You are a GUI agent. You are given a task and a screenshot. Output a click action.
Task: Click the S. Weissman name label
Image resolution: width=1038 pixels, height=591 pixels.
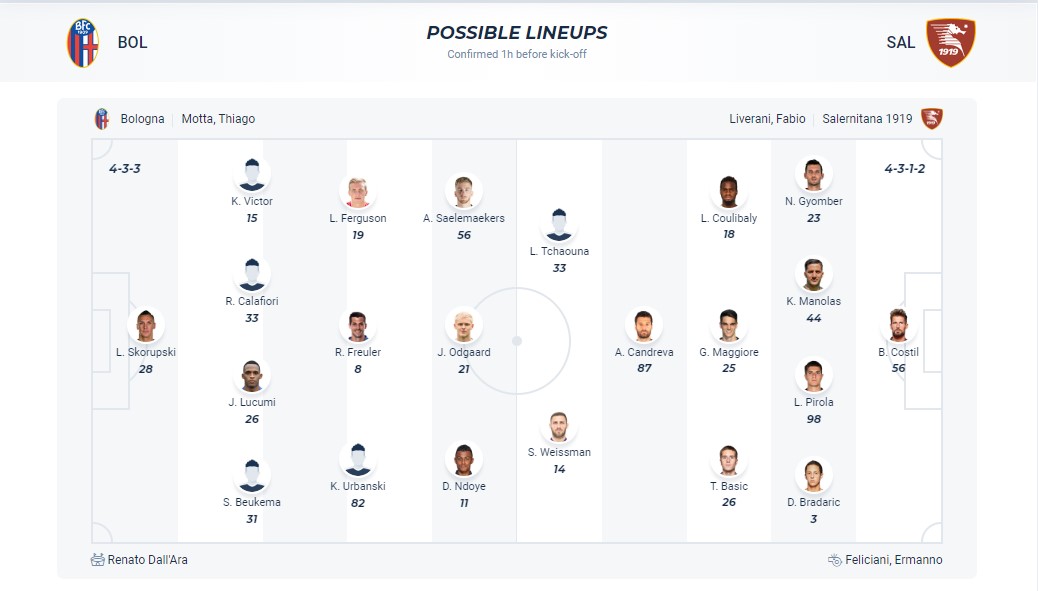click(559, 452)
